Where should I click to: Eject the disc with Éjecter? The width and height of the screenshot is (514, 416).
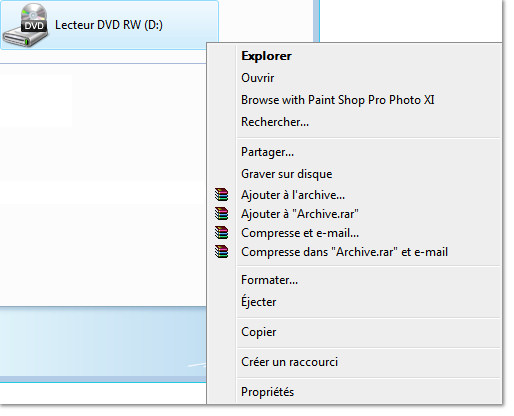pyautogui.click(x=258, y=301)
